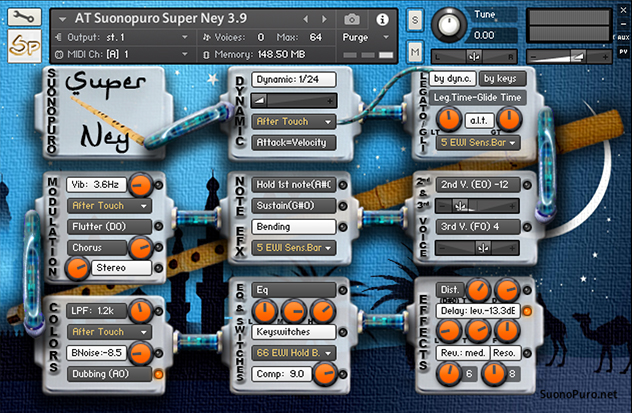Adjust the 2nd Voice pan slider
Screen dimensions: 632x413
click(478, 206)
